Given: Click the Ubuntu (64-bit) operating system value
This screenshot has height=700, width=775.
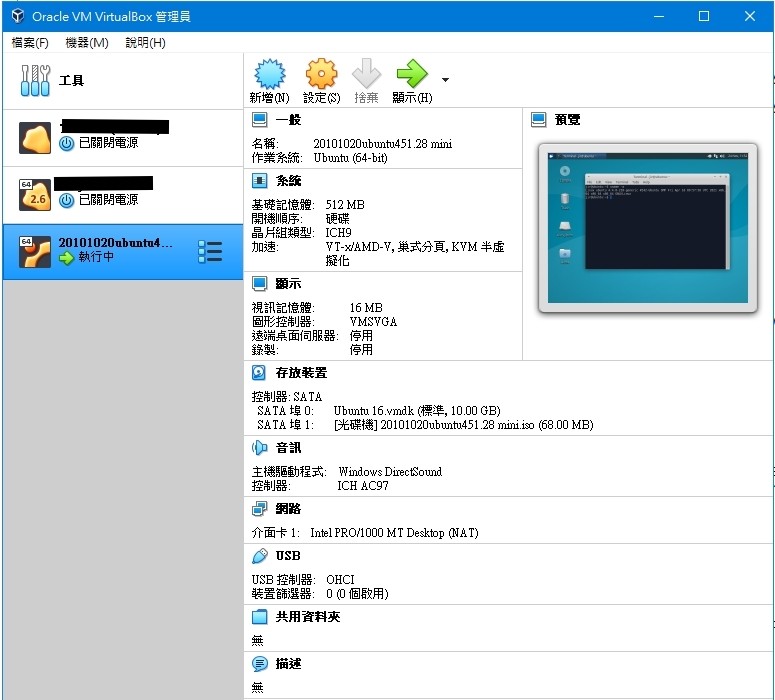Looking at the screenshot, I should pyautogui.click(x=350, y=158).
